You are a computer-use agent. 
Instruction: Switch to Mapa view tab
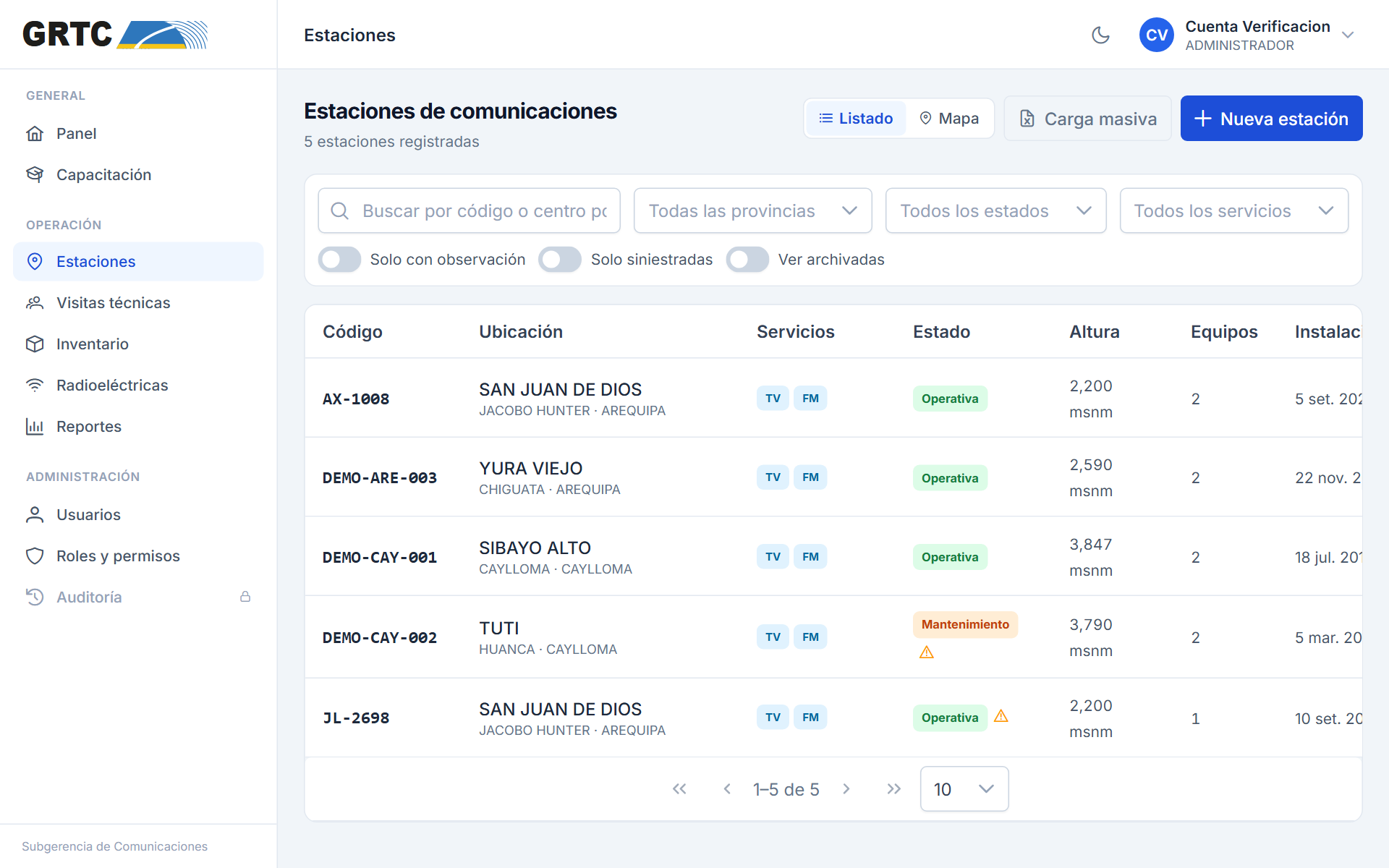tap(949, 118)
